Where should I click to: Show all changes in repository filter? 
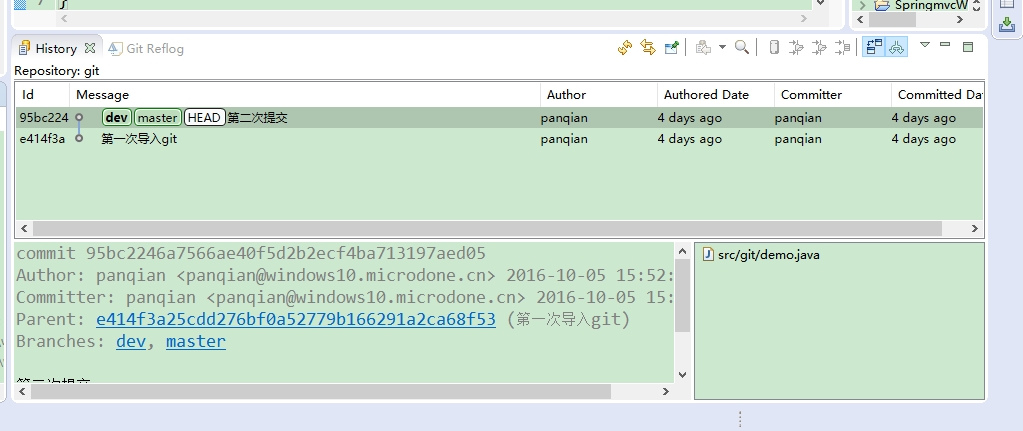click(774, 48)
